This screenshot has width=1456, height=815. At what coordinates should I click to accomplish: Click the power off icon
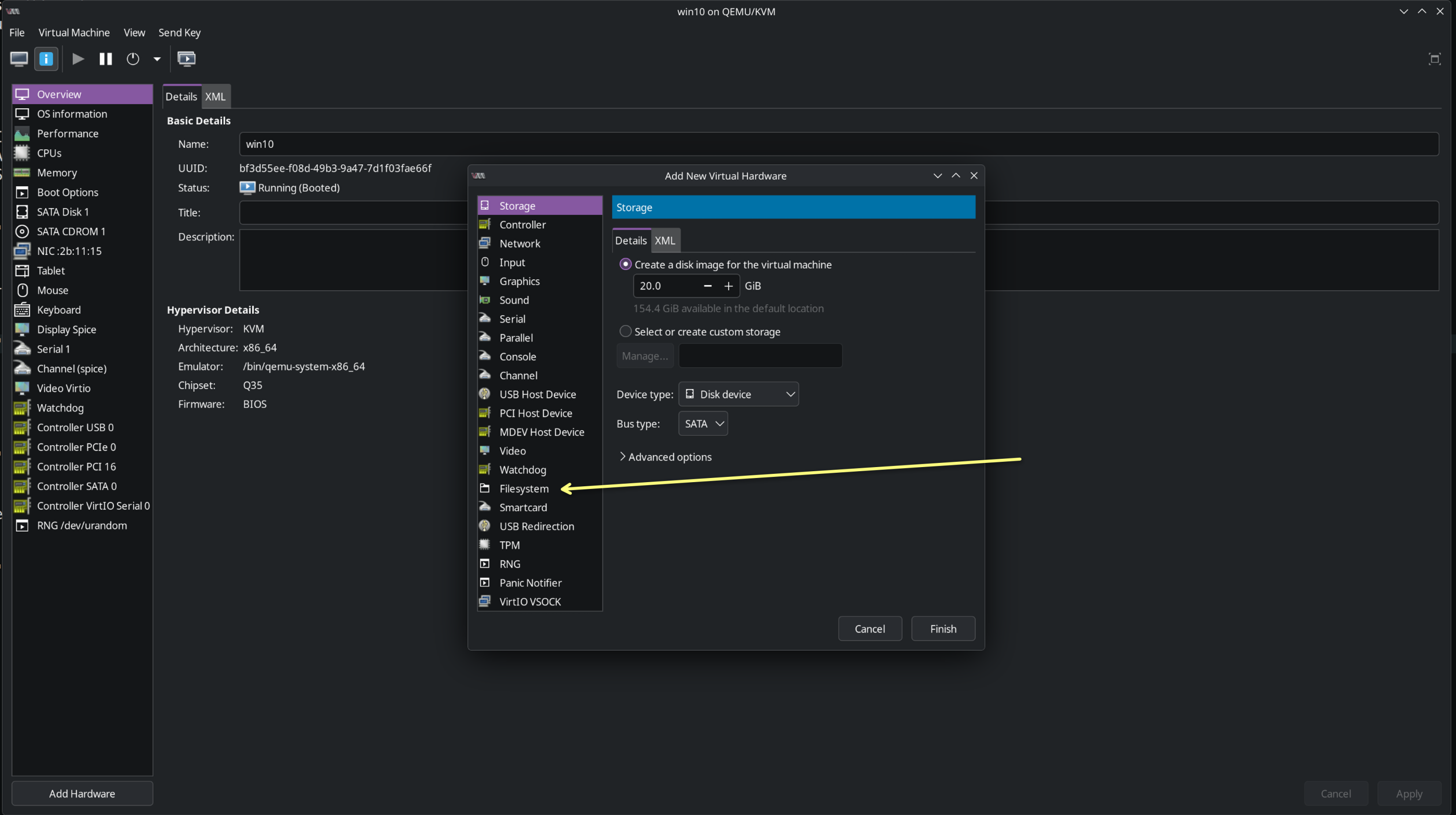click(132, 59)
